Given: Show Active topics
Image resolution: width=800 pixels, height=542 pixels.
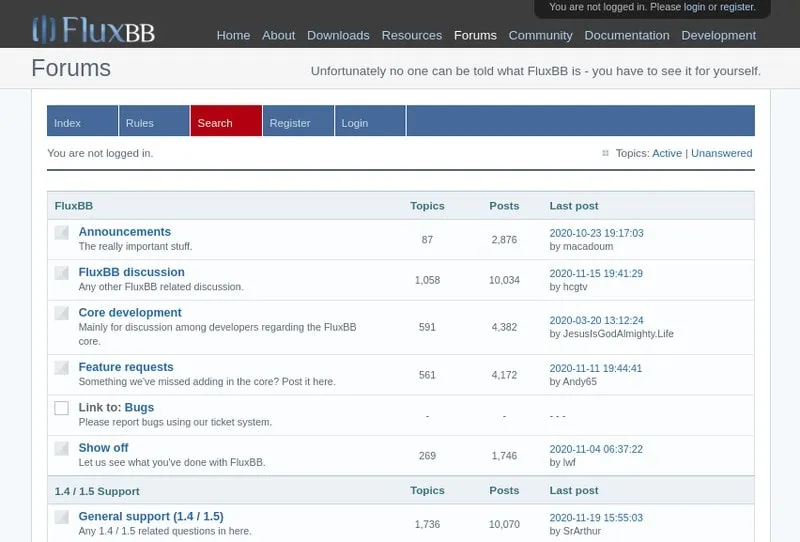Looking at the screenshot, I should [x=666, y=153].
